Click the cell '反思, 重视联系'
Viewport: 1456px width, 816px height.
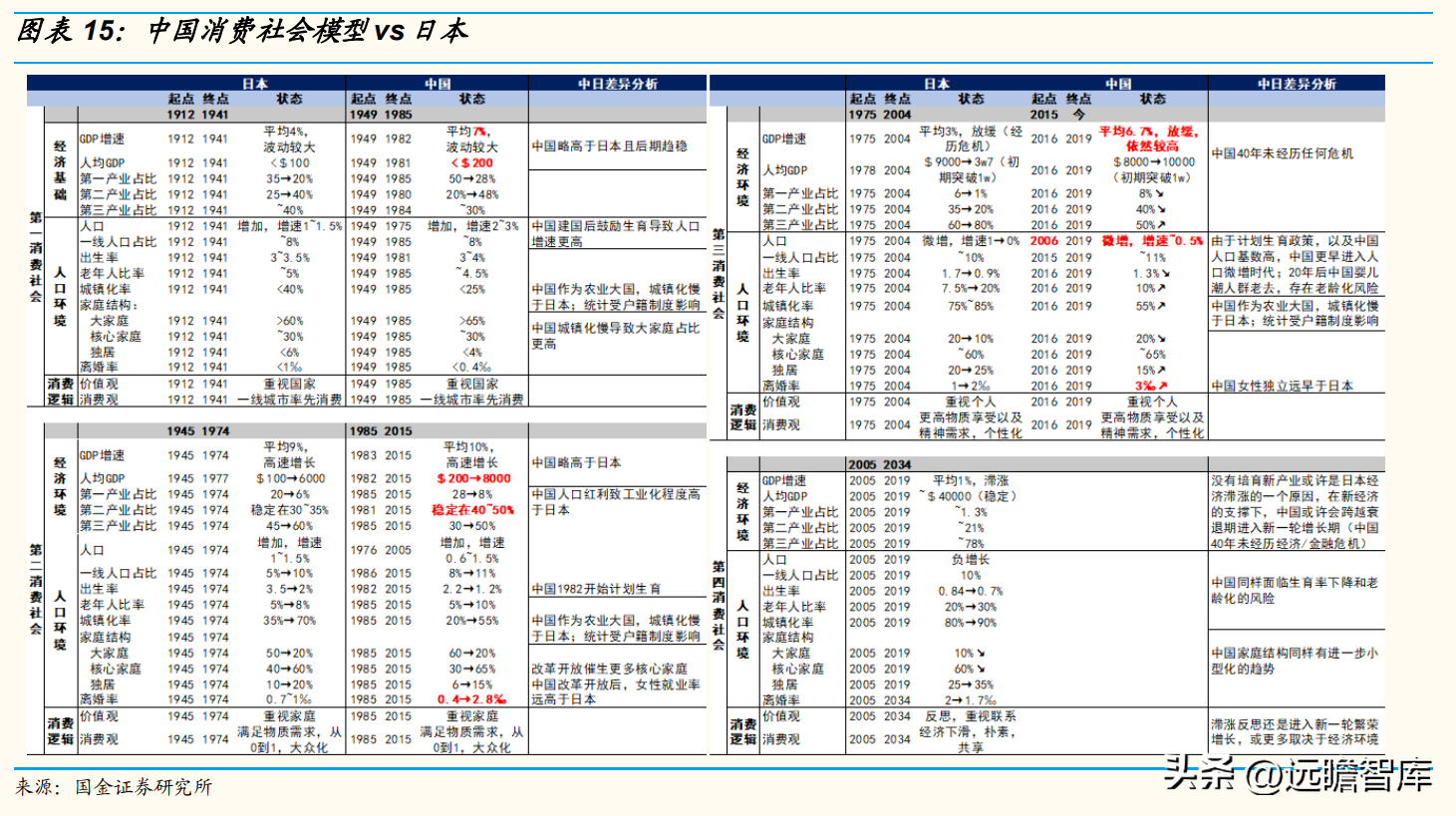click(971, 716)
